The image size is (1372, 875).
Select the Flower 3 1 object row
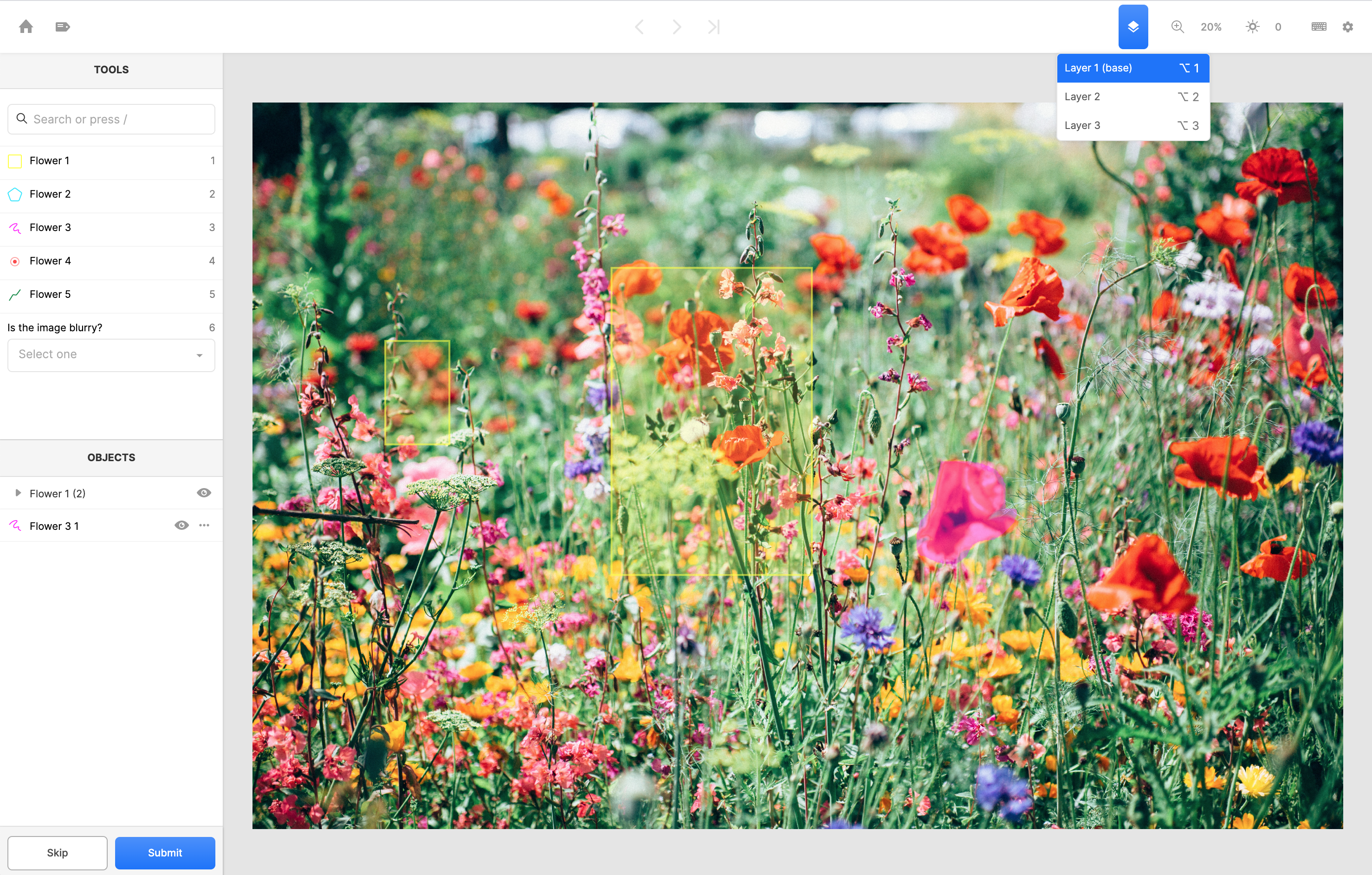111,525
